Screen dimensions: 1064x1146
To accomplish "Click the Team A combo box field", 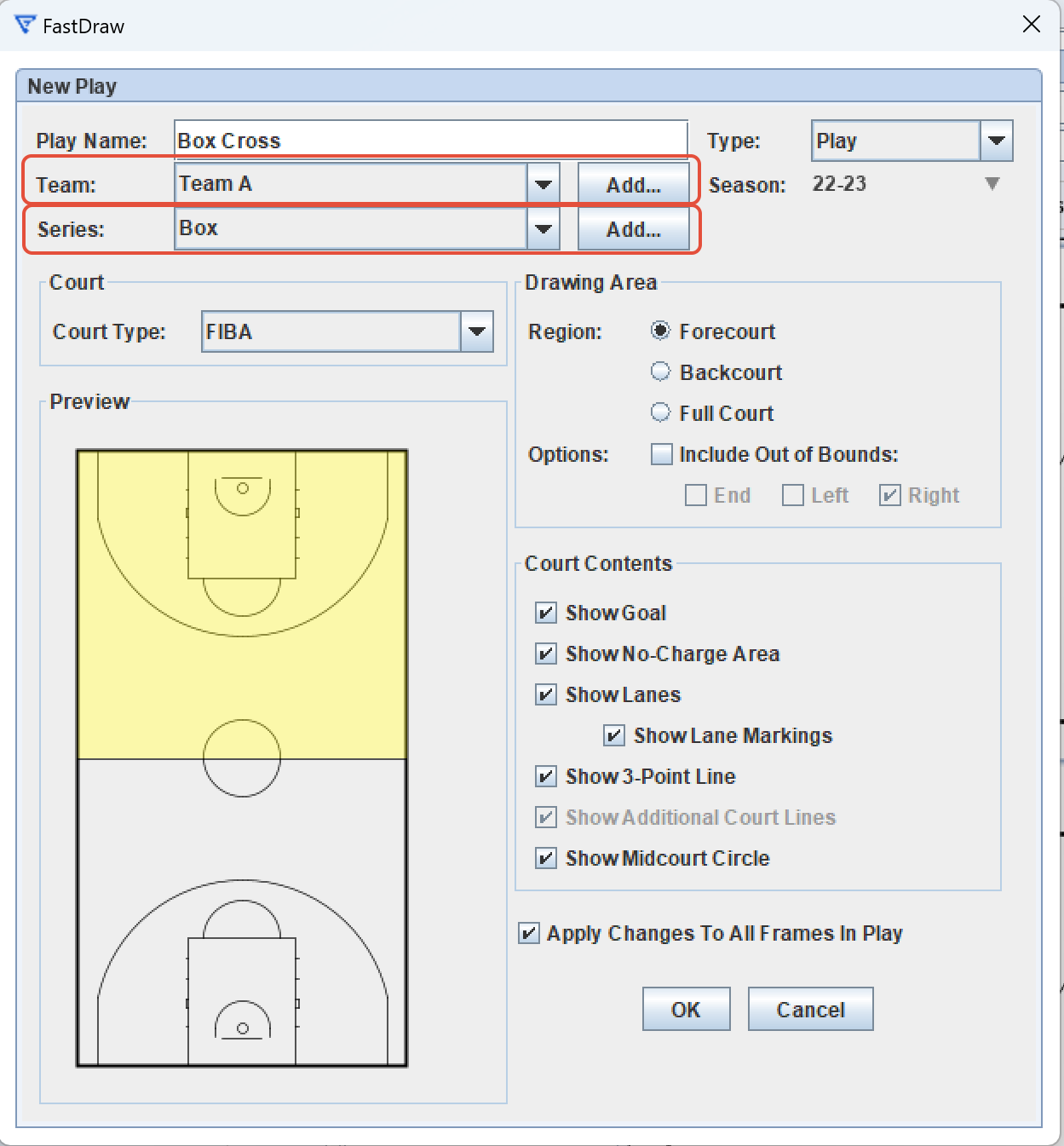I will coord(351,184).
